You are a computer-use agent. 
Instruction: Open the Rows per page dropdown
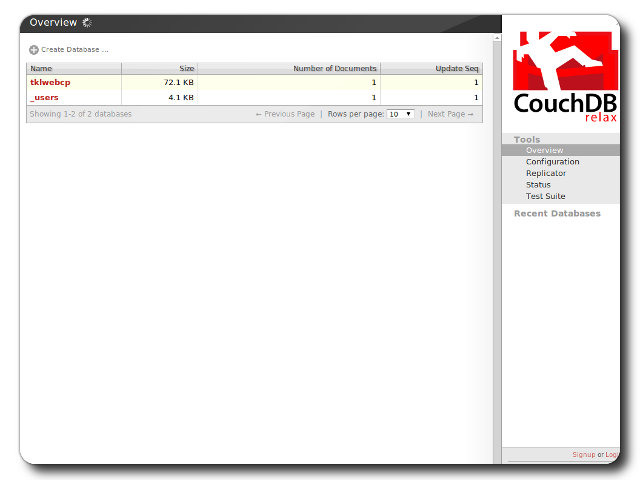pos(401,114)
